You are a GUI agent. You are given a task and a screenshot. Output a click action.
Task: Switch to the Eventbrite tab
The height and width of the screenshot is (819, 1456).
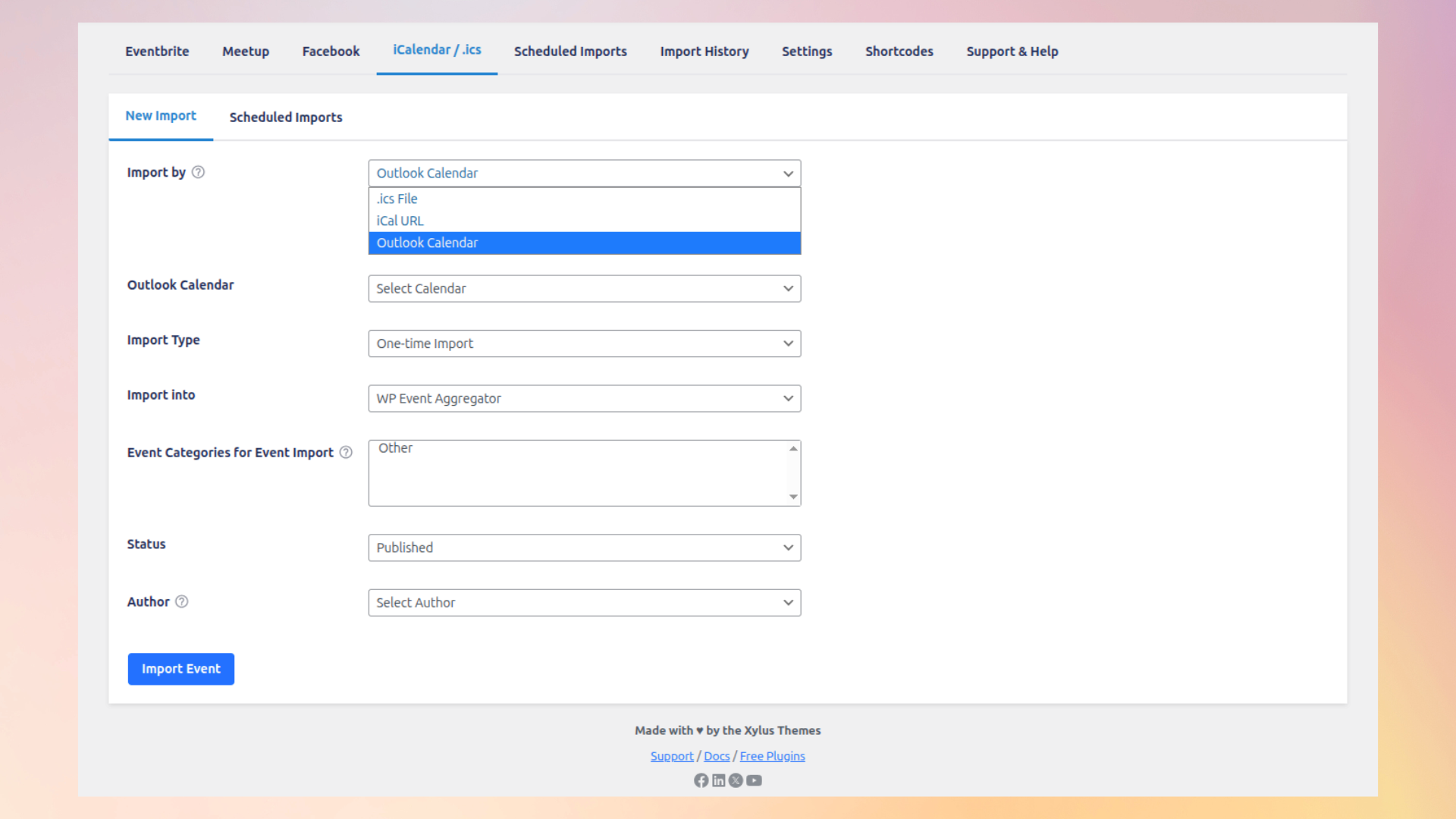pyautogui.click(x=157, y=52)
